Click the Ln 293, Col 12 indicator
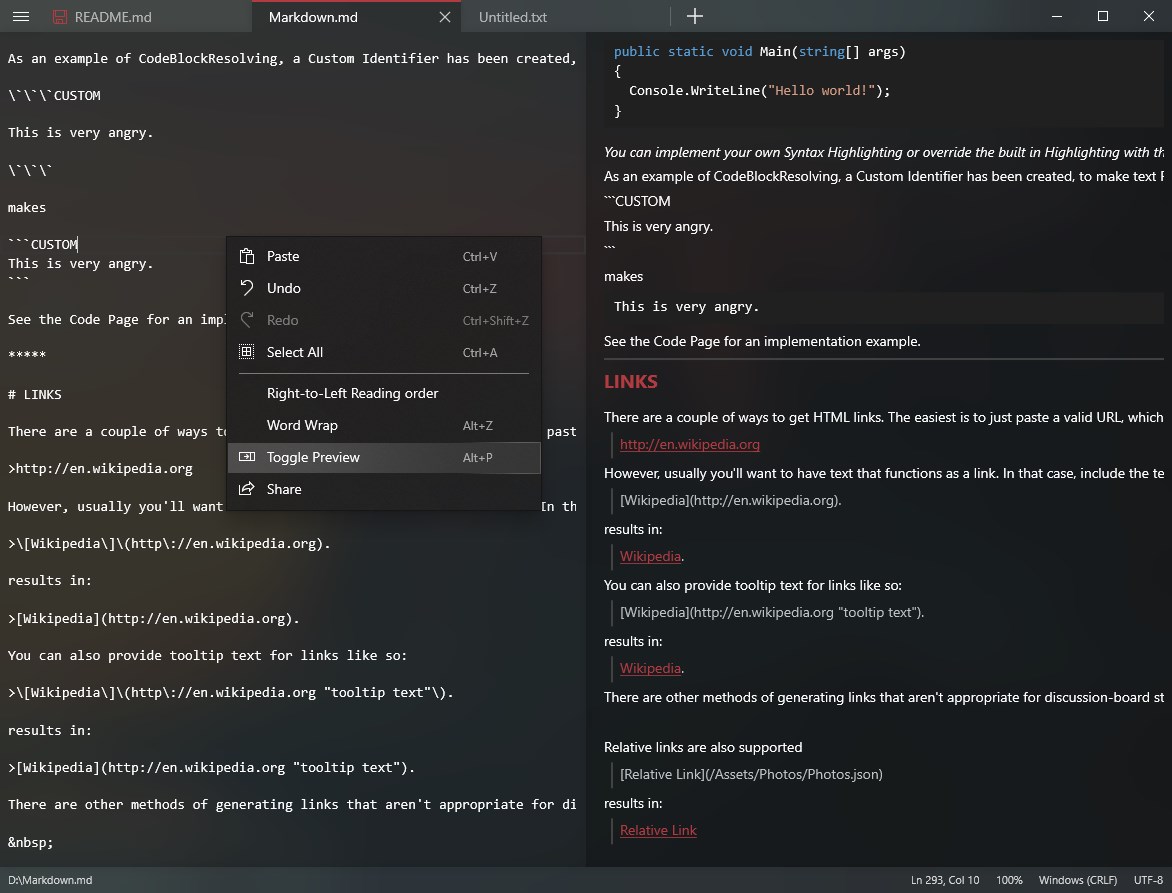The height and width of the screenshot is (893, 1172). point(944,880)
